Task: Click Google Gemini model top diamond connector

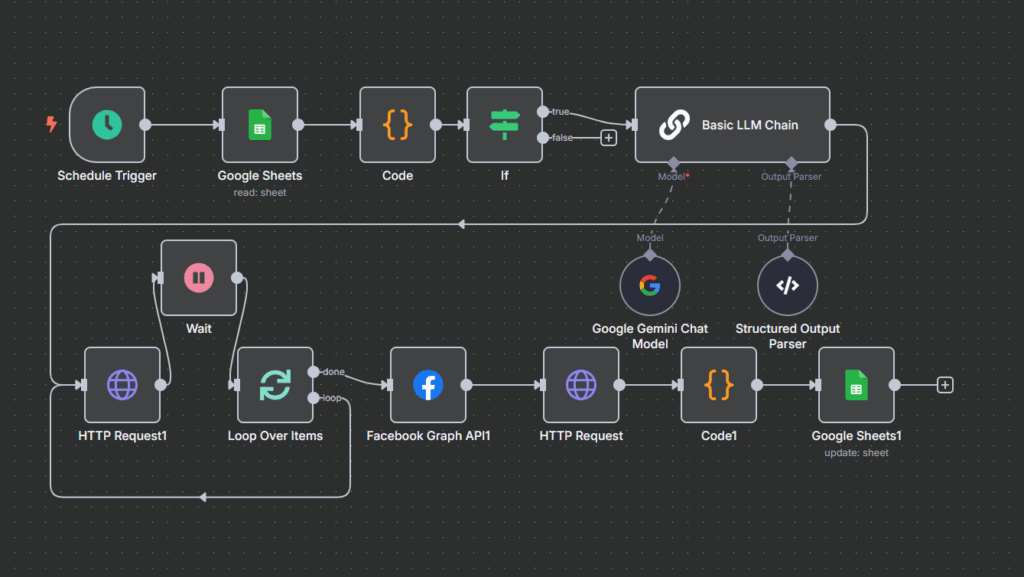Action: point(650,255)
